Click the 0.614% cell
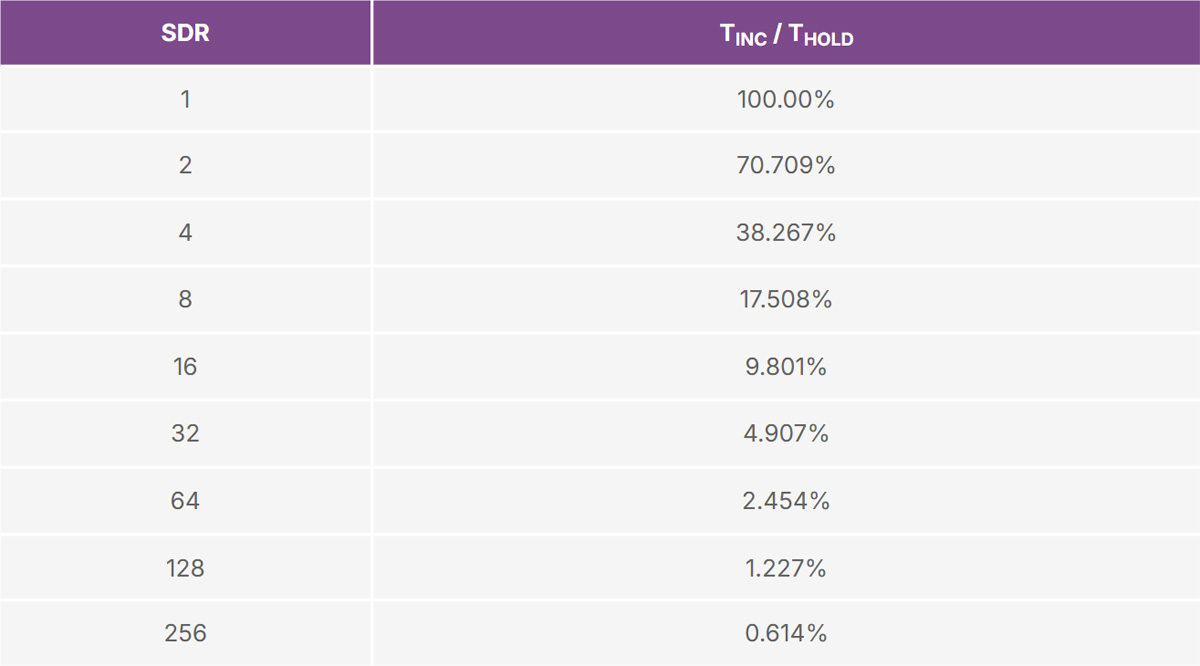 coord(786,633)
